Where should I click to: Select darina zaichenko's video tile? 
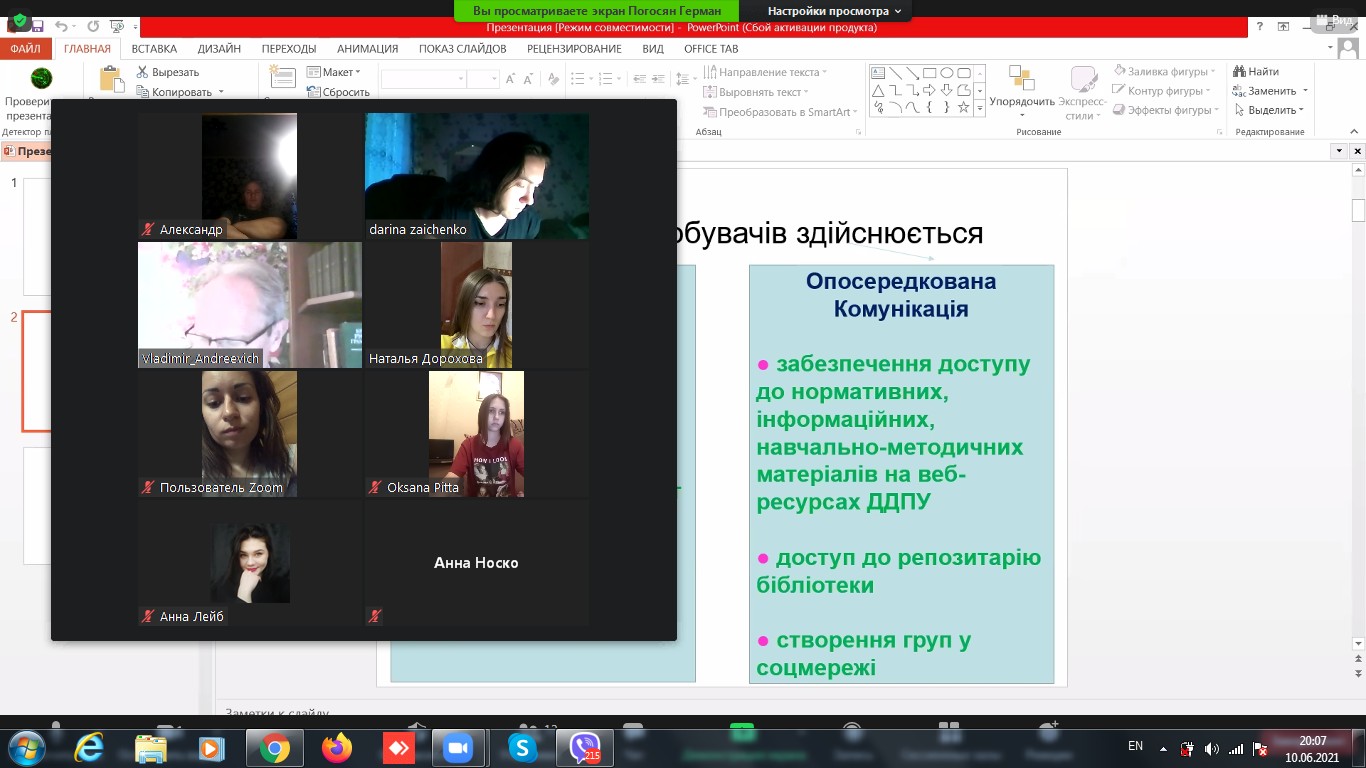477,176
